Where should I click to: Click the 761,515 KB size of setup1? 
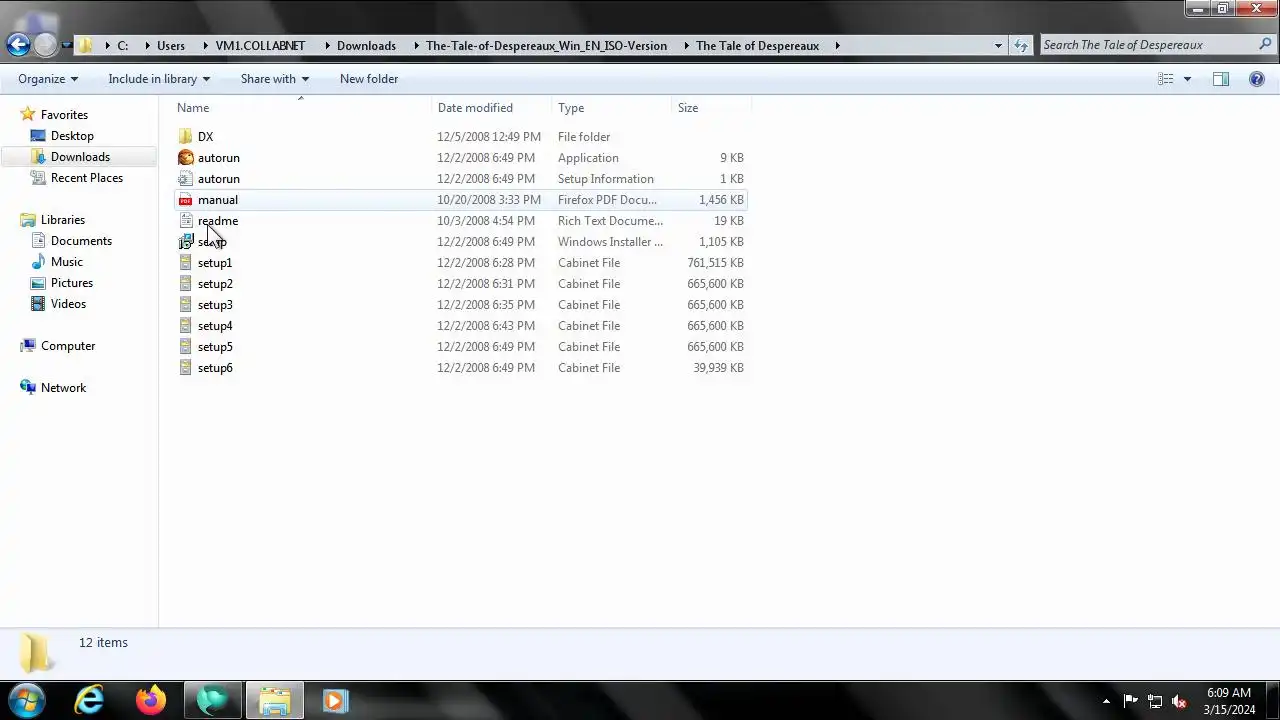click(715, 263)
